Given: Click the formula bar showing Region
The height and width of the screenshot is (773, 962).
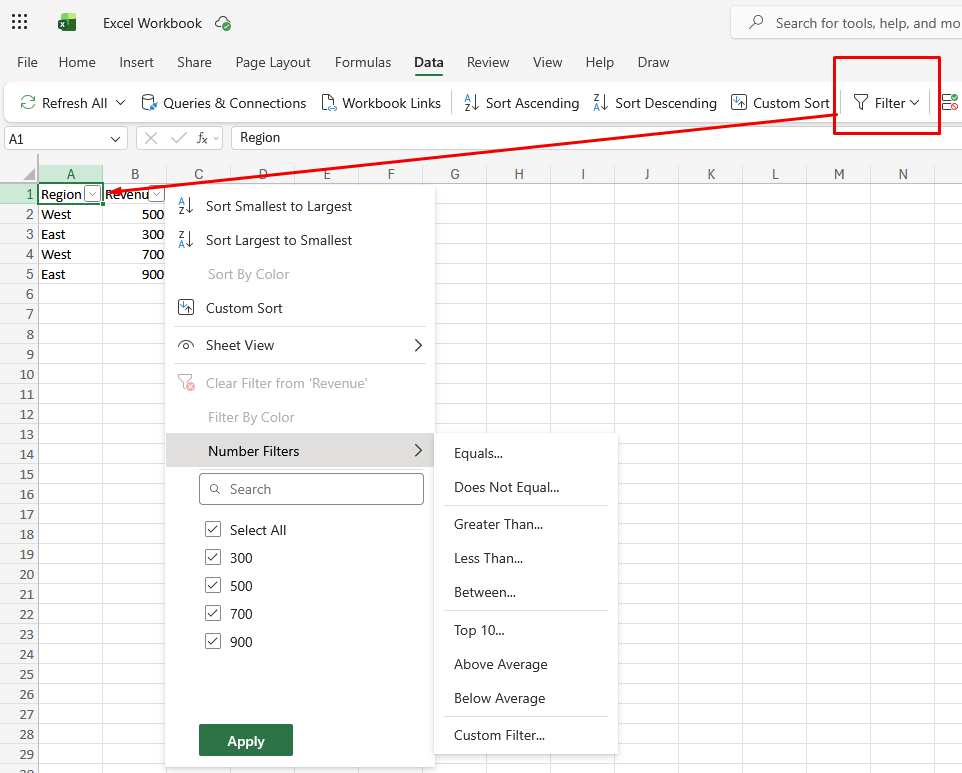Looking at the screenshot, I should pos(595,138).
